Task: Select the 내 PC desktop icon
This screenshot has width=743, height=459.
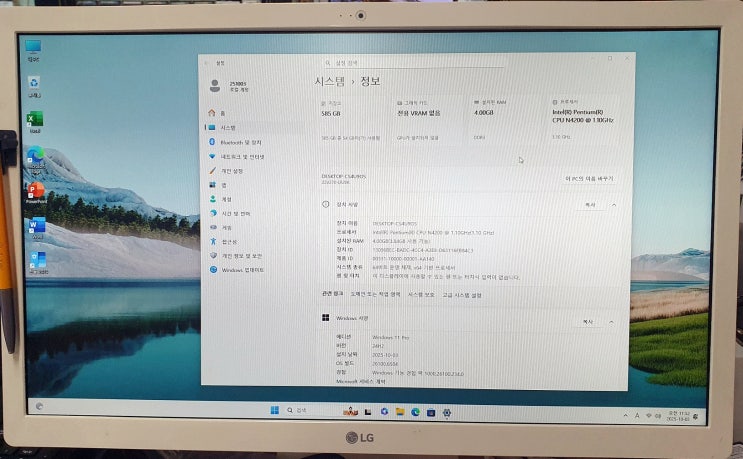Action: click(x=33, y=51)
